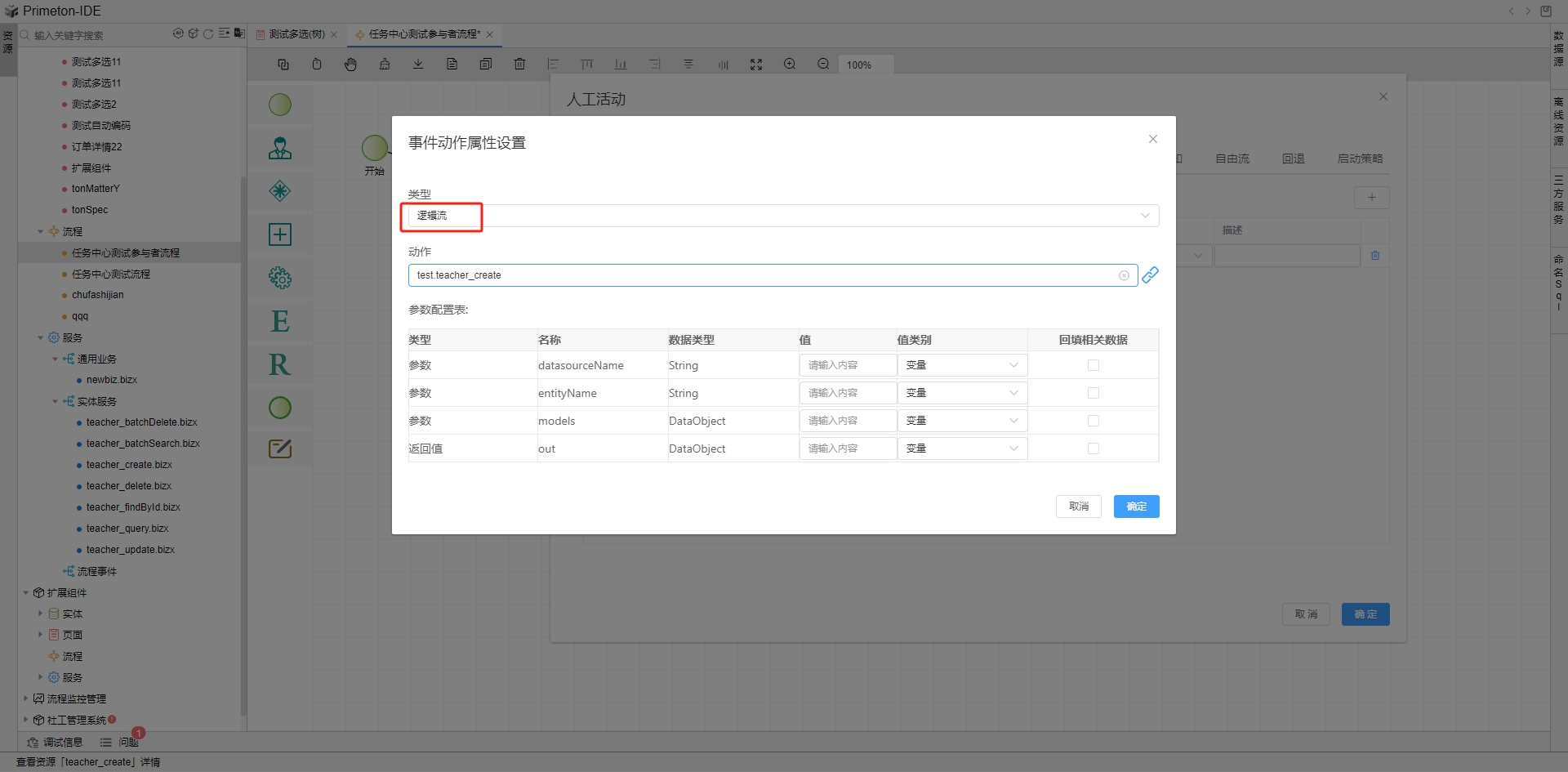1568x772 pixels.
Task: Click the download icon in toolbar
Action: [x=418, y=65]
